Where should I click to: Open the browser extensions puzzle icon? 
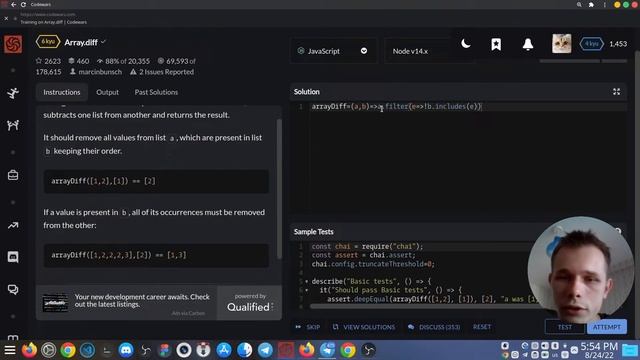(x=591, y=4)
